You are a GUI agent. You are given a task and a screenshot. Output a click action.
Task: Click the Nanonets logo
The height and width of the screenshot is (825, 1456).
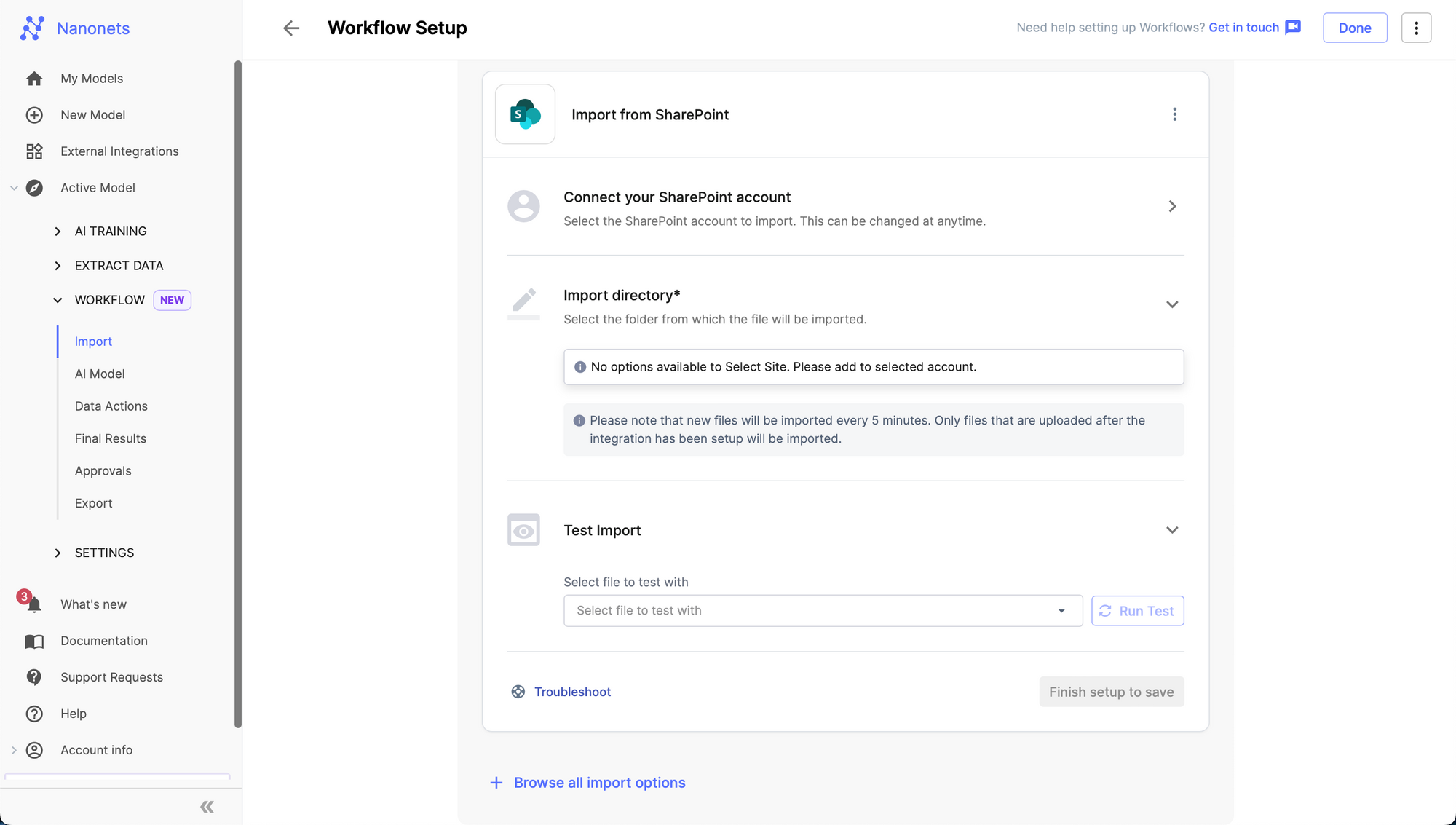point(33,28)
